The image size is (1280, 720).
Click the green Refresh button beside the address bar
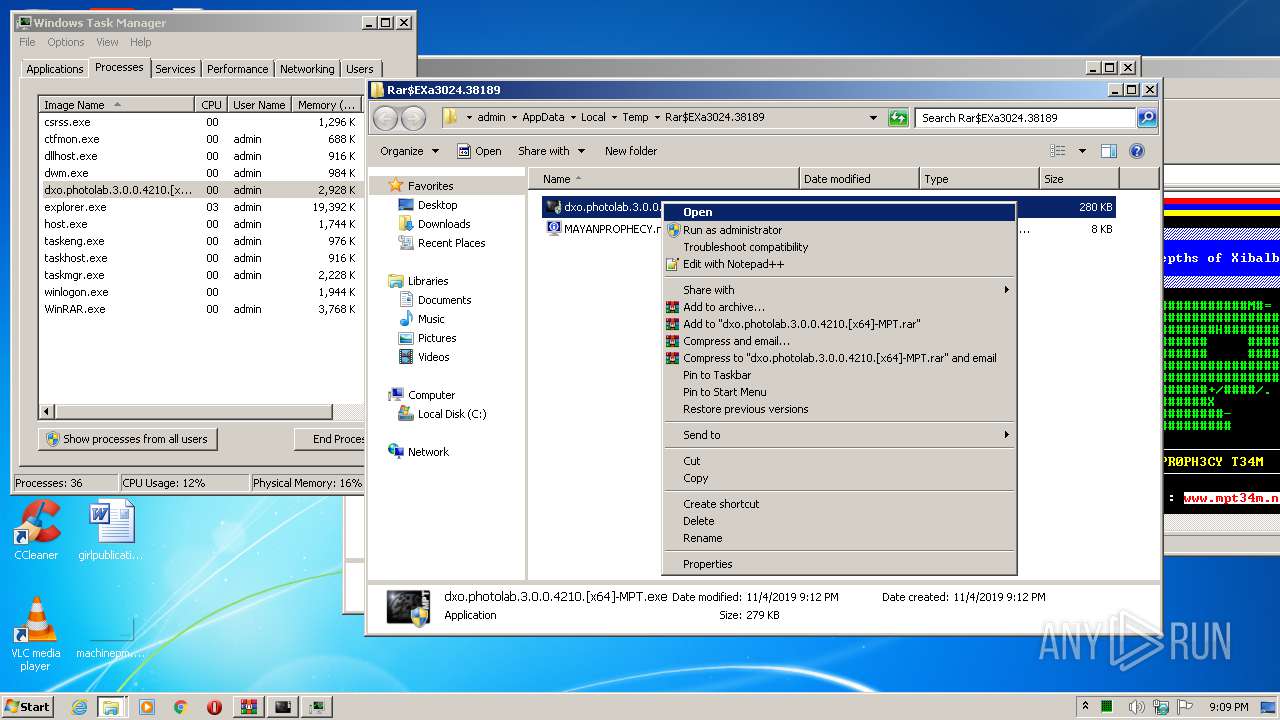[898, 118]
